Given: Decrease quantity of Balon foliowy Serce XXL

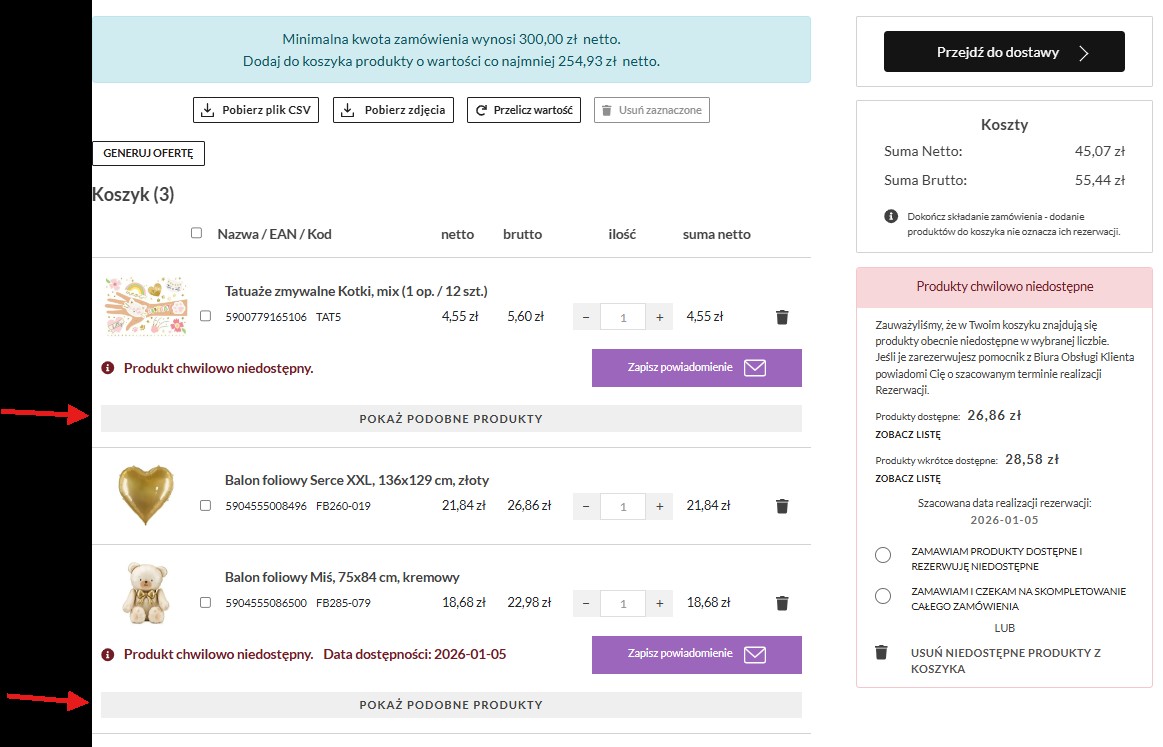Looking at the screenshot, I should [586, 506].
